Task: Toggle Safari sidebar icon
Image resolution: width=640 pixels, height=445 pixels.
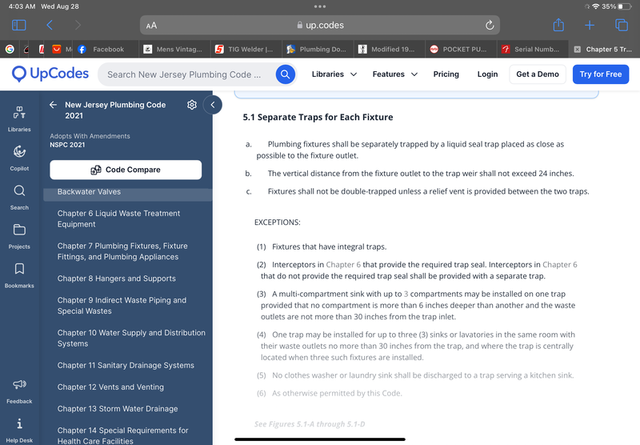Action: pyautogui.click(x=19, y=25)
